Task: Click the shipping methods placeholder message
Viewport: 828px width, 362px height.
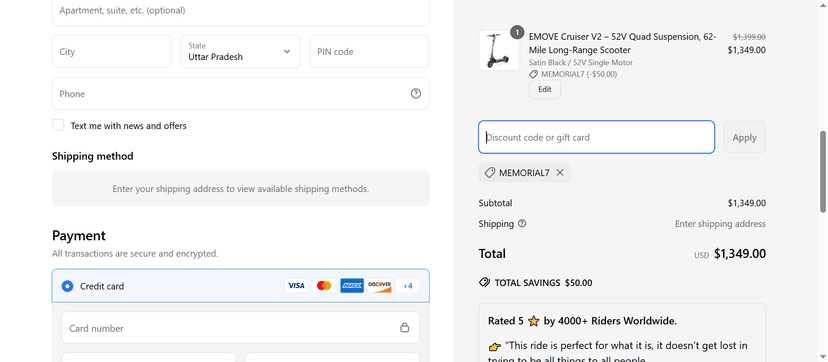Action: 241,188
